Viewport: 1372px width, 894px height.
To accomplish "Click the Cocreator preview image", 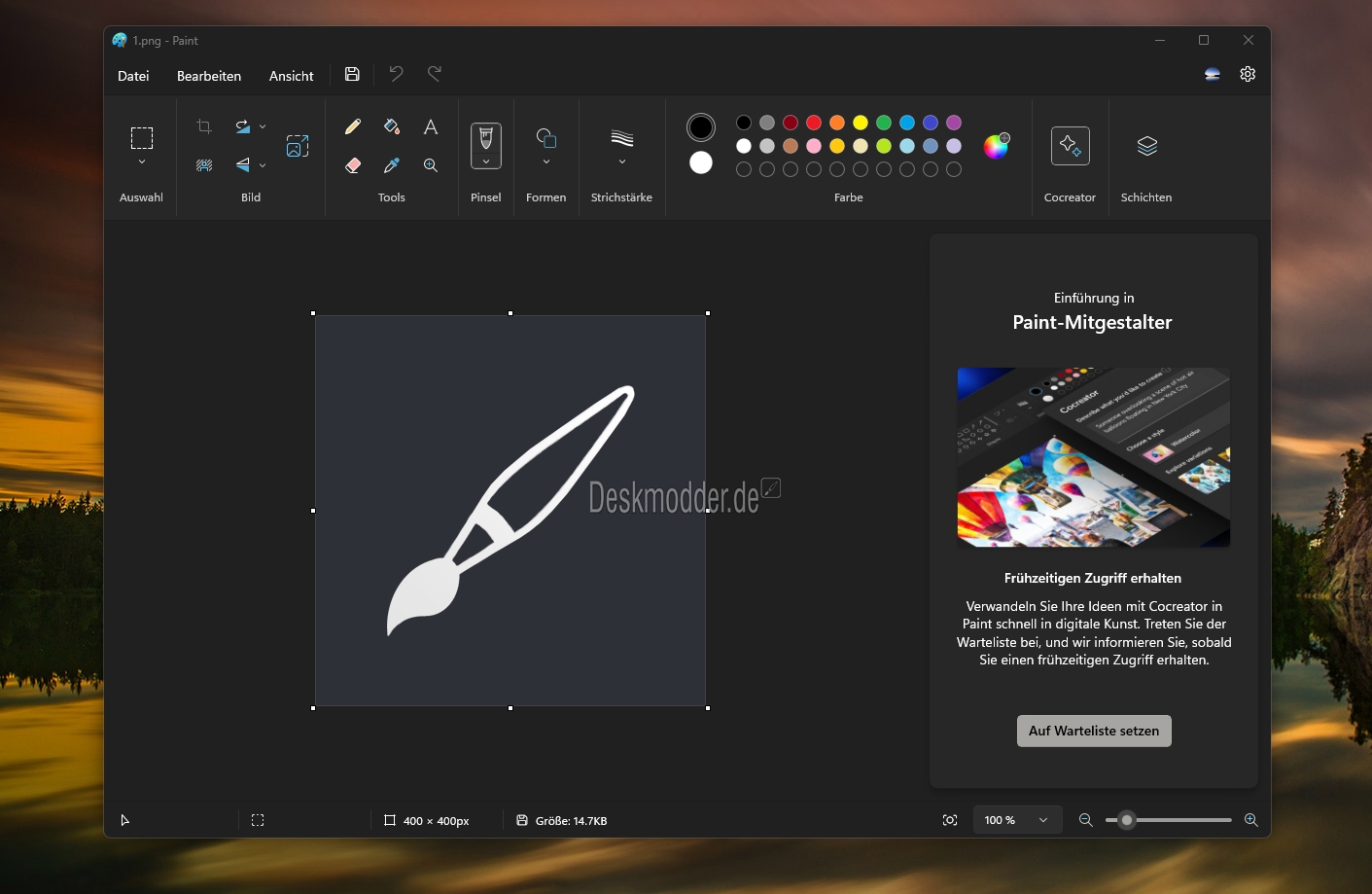I will [x=1094, y=457].
